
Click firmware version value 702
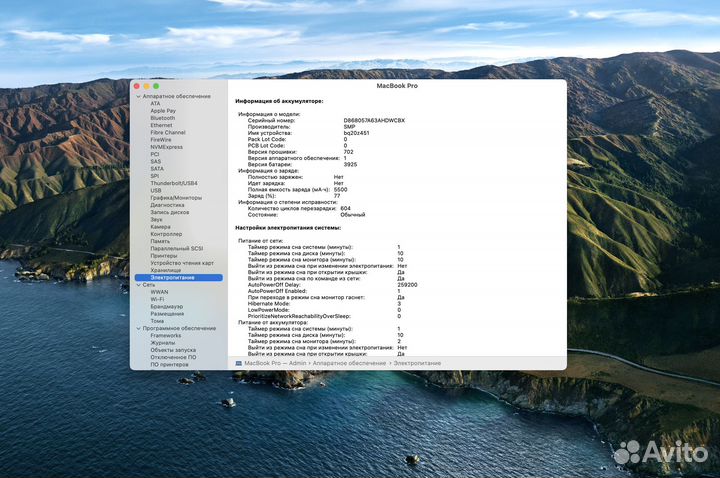coord(349,152)
